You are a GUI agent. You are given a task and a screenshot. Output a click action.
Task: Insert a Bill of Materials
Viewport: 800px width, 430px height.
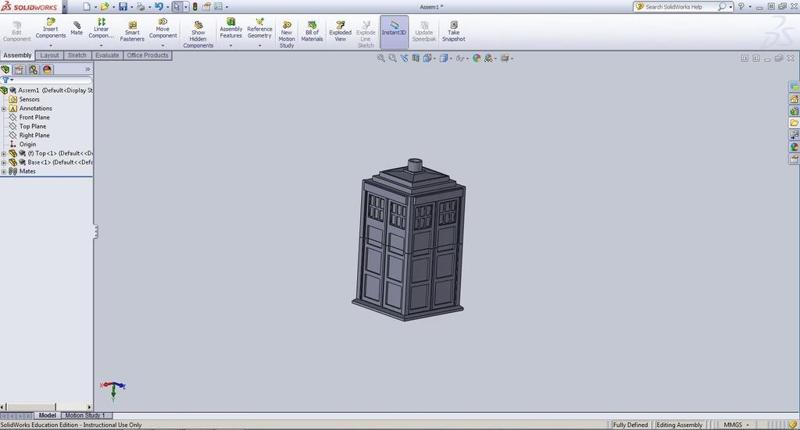[x=312, y=31]
